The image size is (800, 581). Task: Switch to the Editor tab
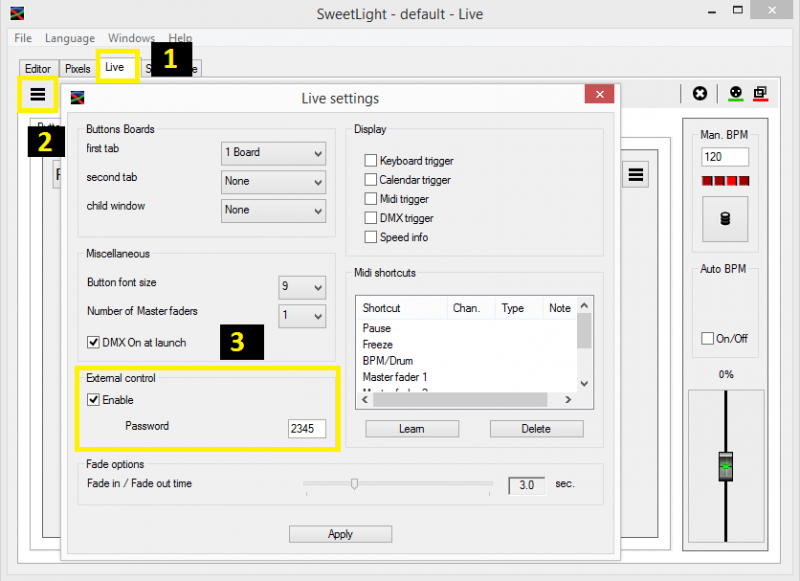(38, 68)
